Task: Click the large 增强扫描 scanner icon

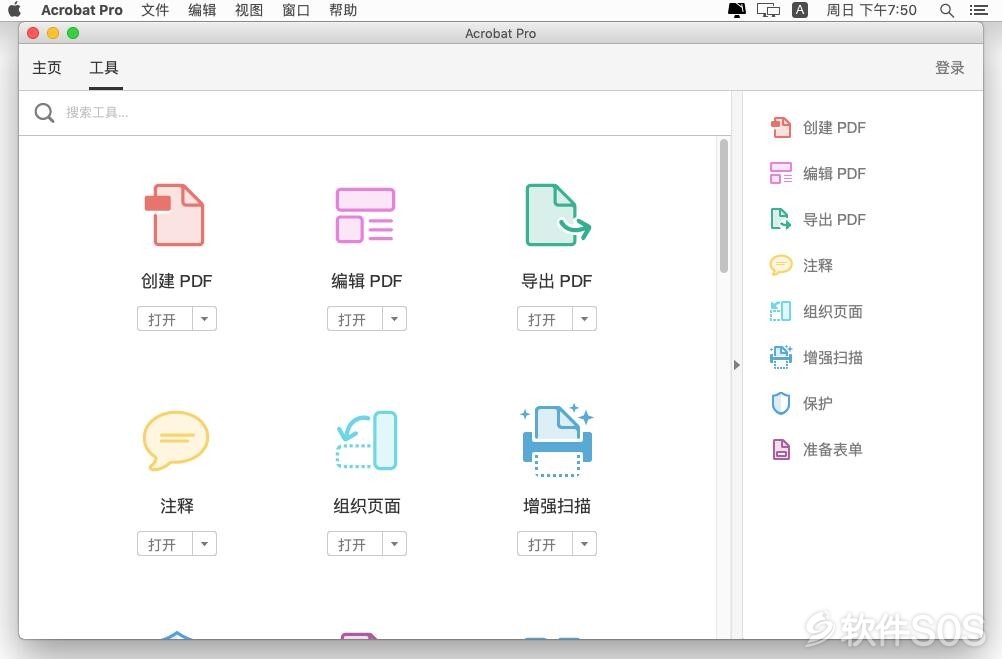Action: (557, 440)
